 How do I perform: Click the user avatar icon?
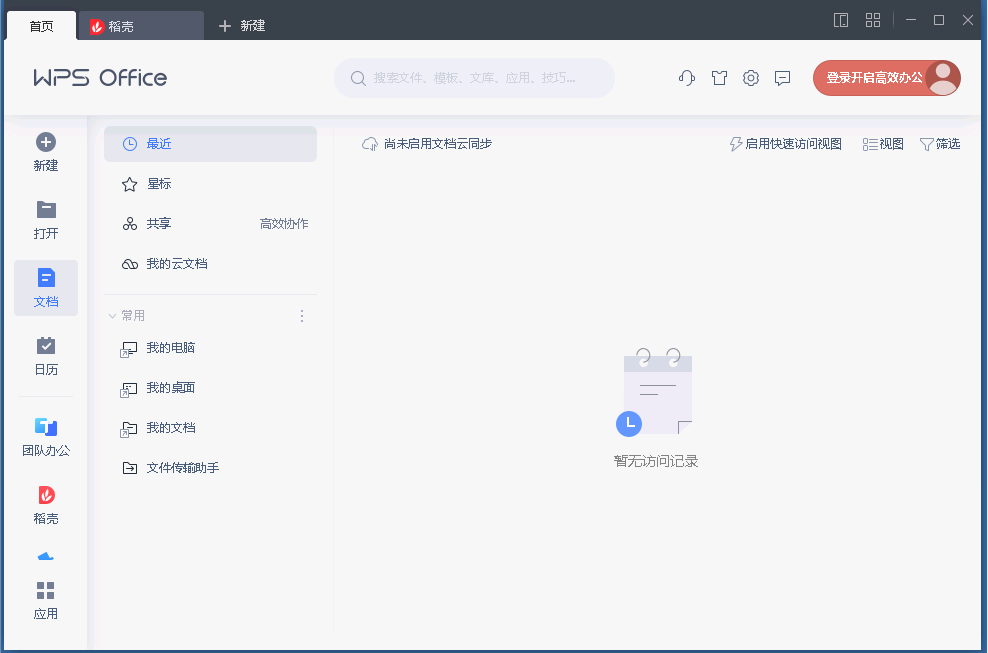943,78
